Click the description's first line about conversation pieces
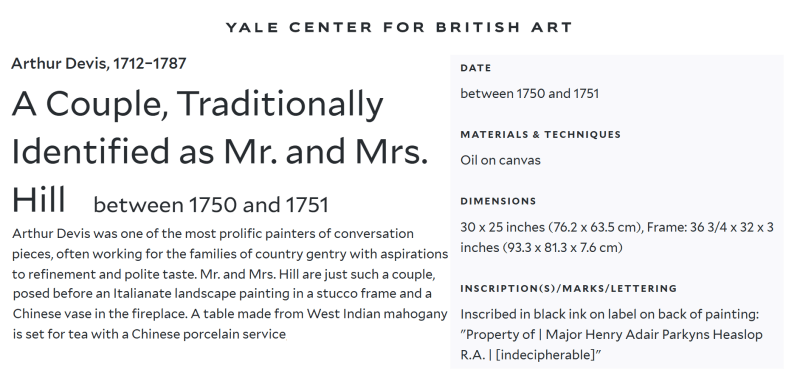 click(213, 234)
